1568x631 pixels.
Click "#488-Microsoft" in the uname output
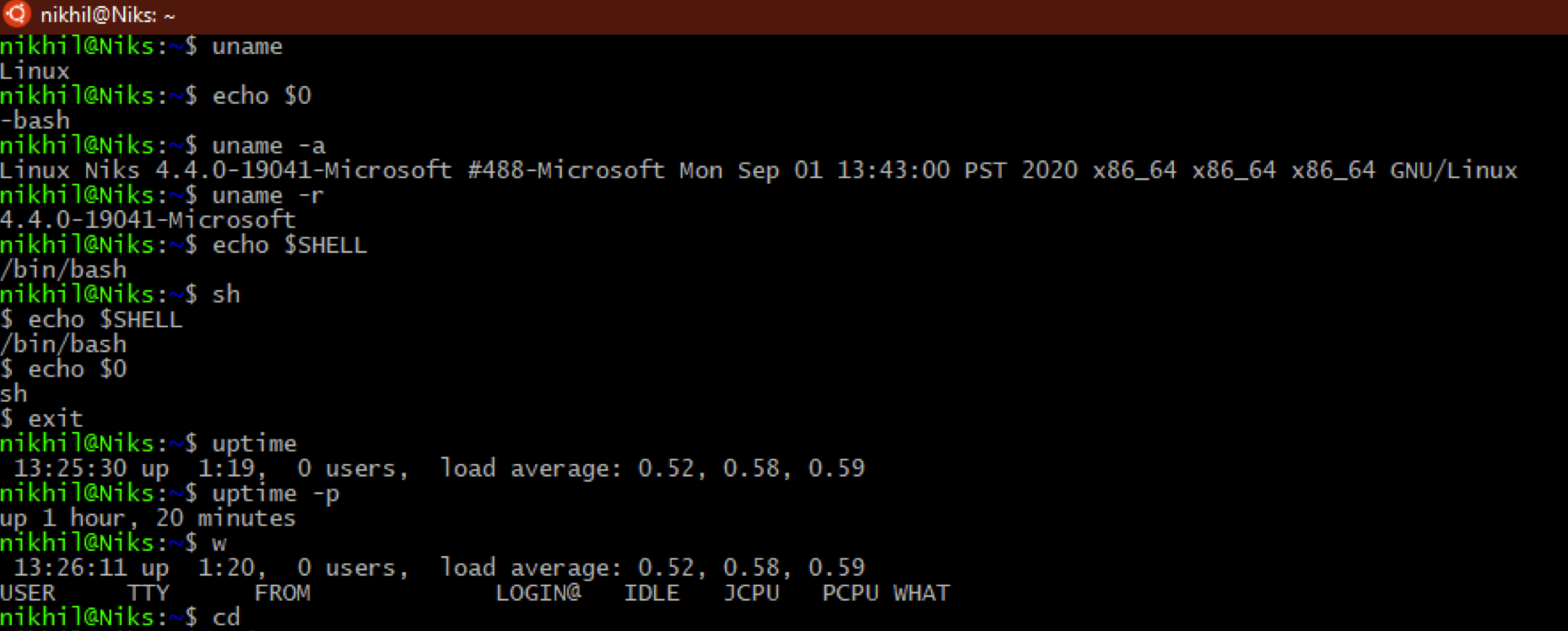566,170
